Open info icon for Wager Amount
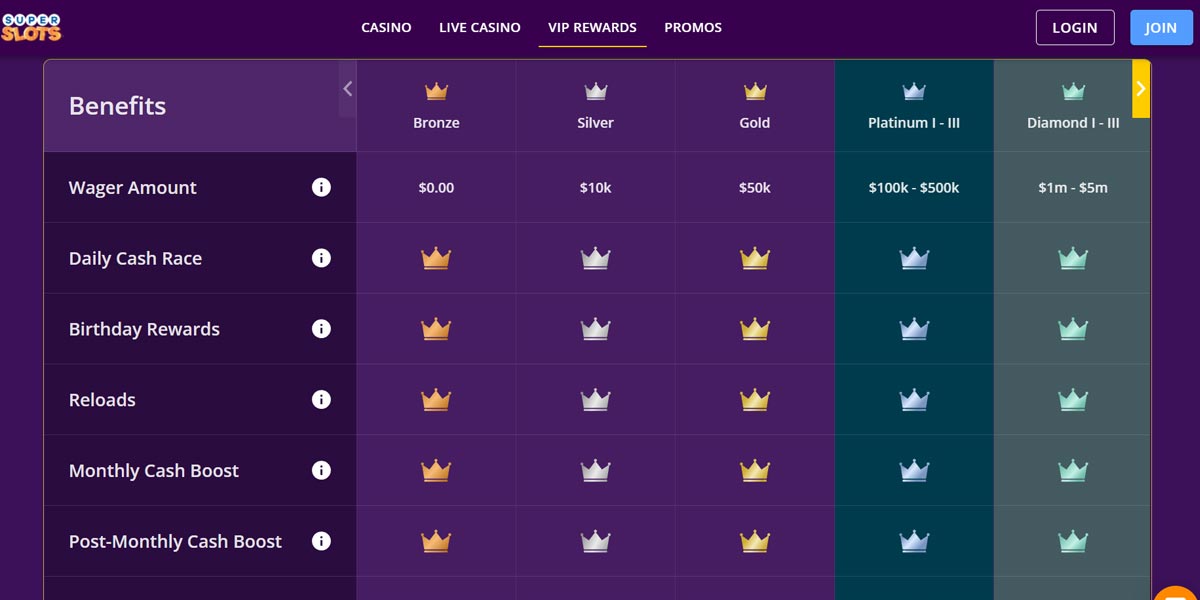This screenshot has width=1200, height=600. pyautogui.click(x=321, y=187)
